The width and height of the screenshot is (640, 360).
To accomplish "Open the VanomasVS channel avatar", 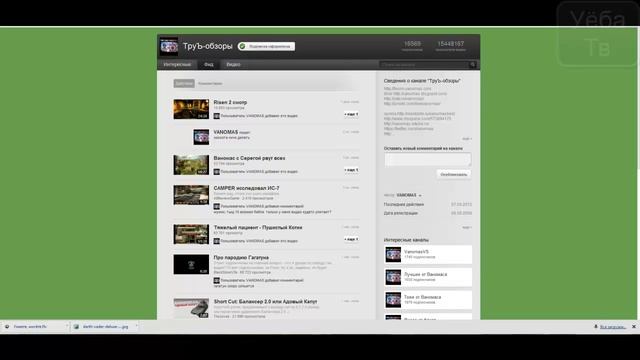I will (x=393, y=255).
